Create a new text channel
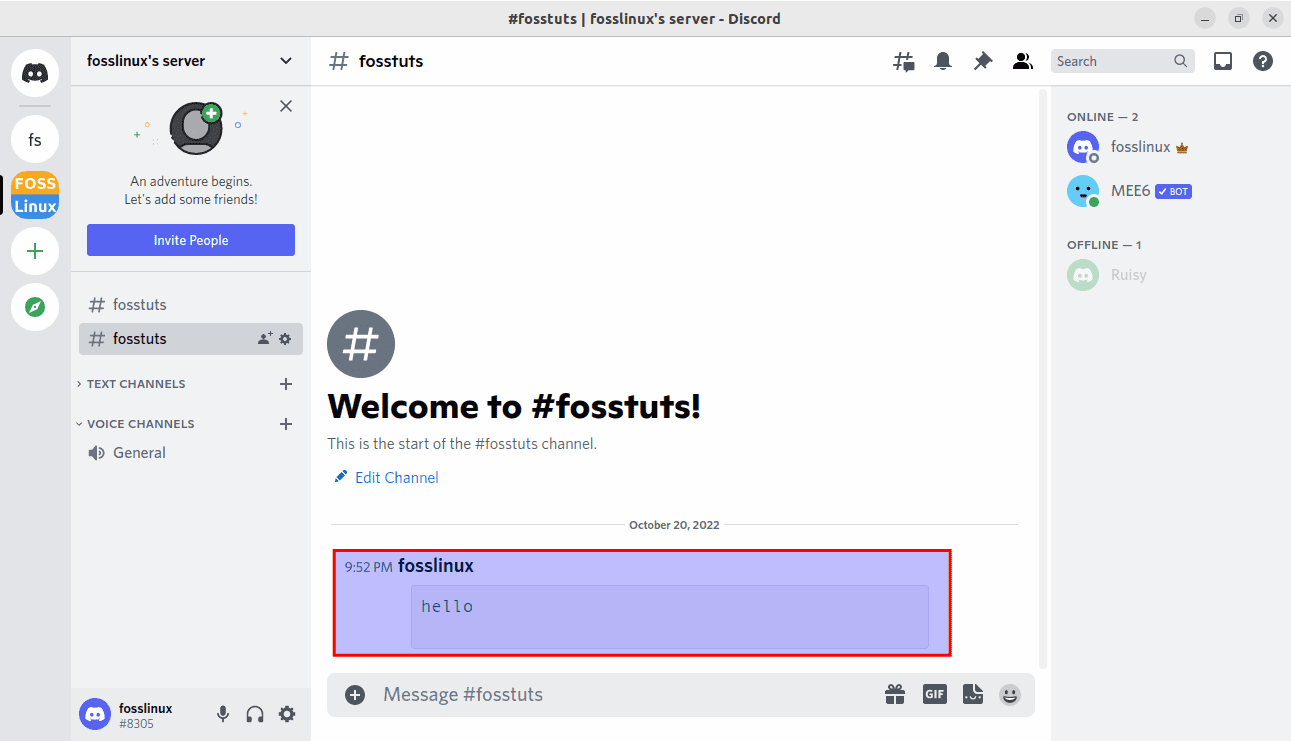 pos(286,384)
